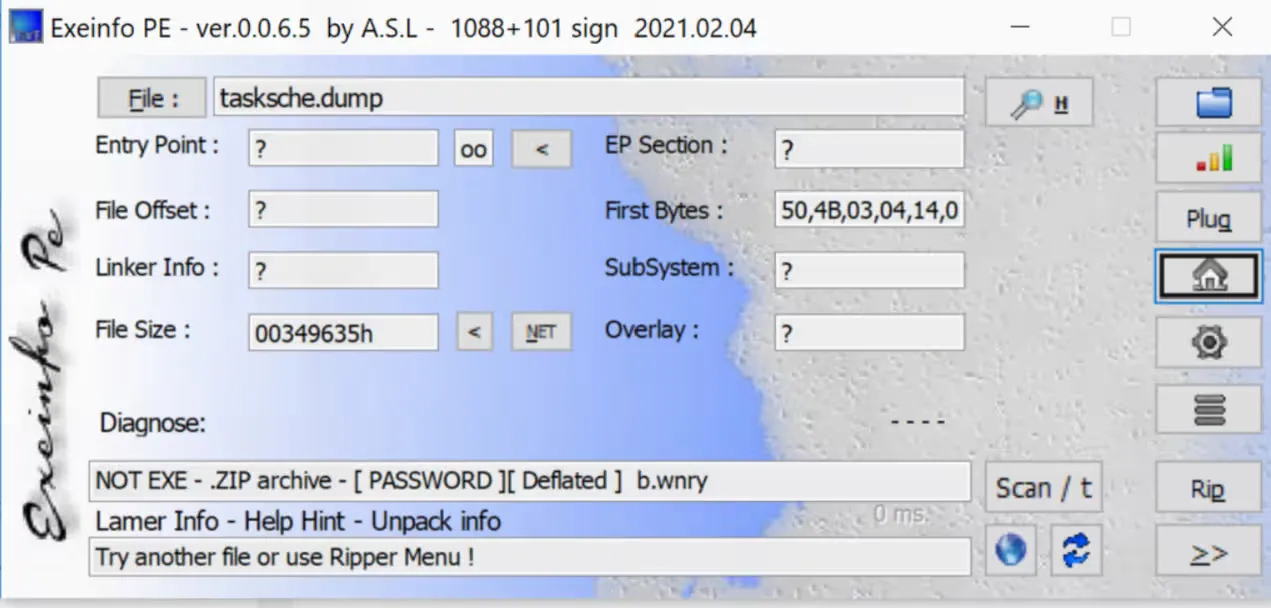Click the NET button

coord(541,333)
